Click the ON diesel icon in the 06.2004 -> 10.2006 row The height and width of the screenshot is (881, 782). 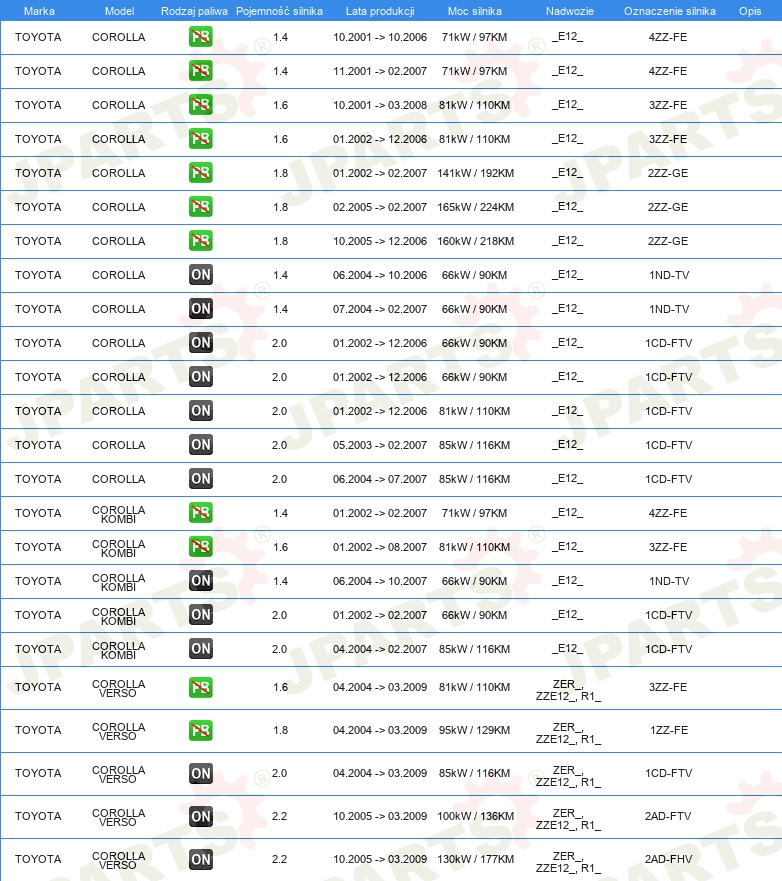pyautogui.click(x=201, y=275)
